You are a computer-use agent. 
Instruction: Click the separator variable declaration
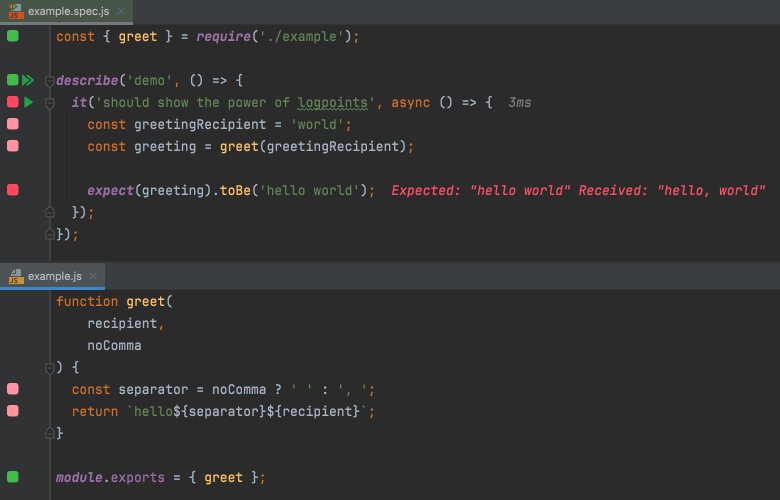coord(153,390)
